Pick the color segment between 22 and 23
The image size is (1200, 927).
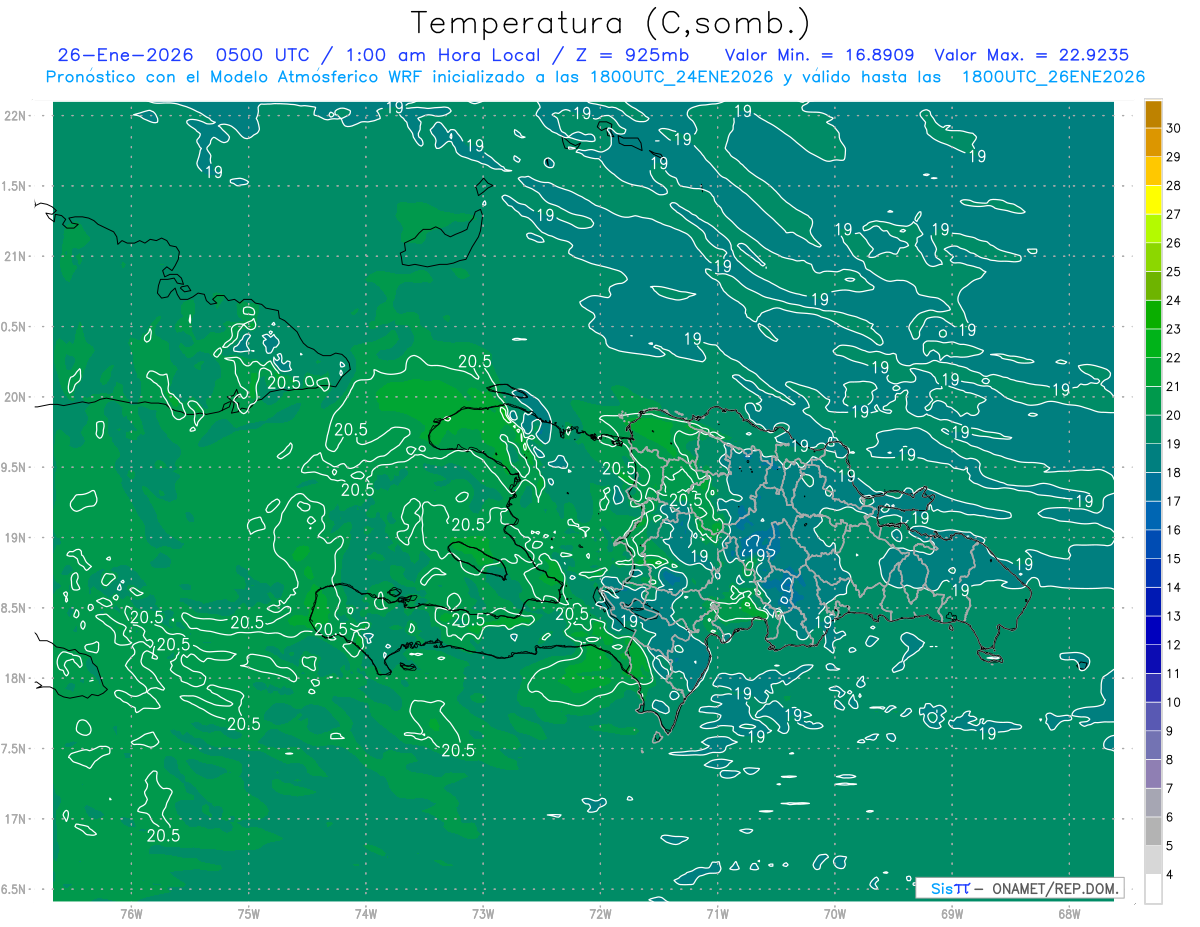(1153, 343)
